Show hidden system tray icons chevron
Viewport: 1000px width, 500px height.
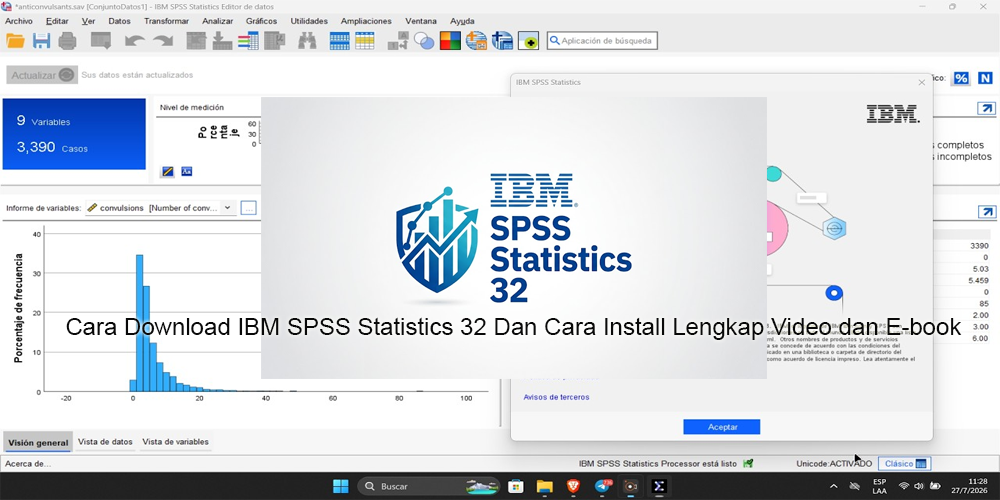pos(834,486)
